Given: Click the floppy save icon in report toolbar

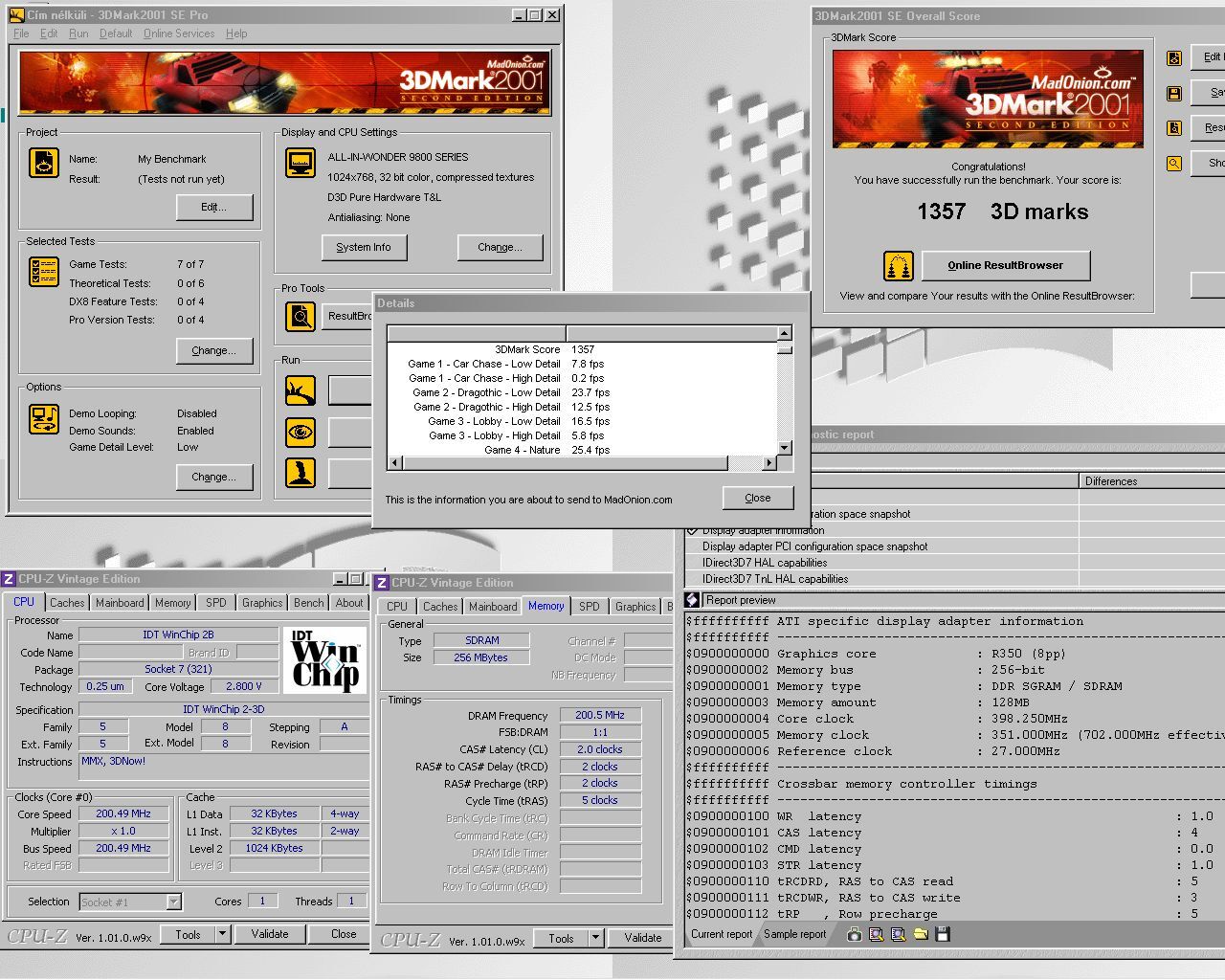Looking at the screenshot, I should click(943, 934).
